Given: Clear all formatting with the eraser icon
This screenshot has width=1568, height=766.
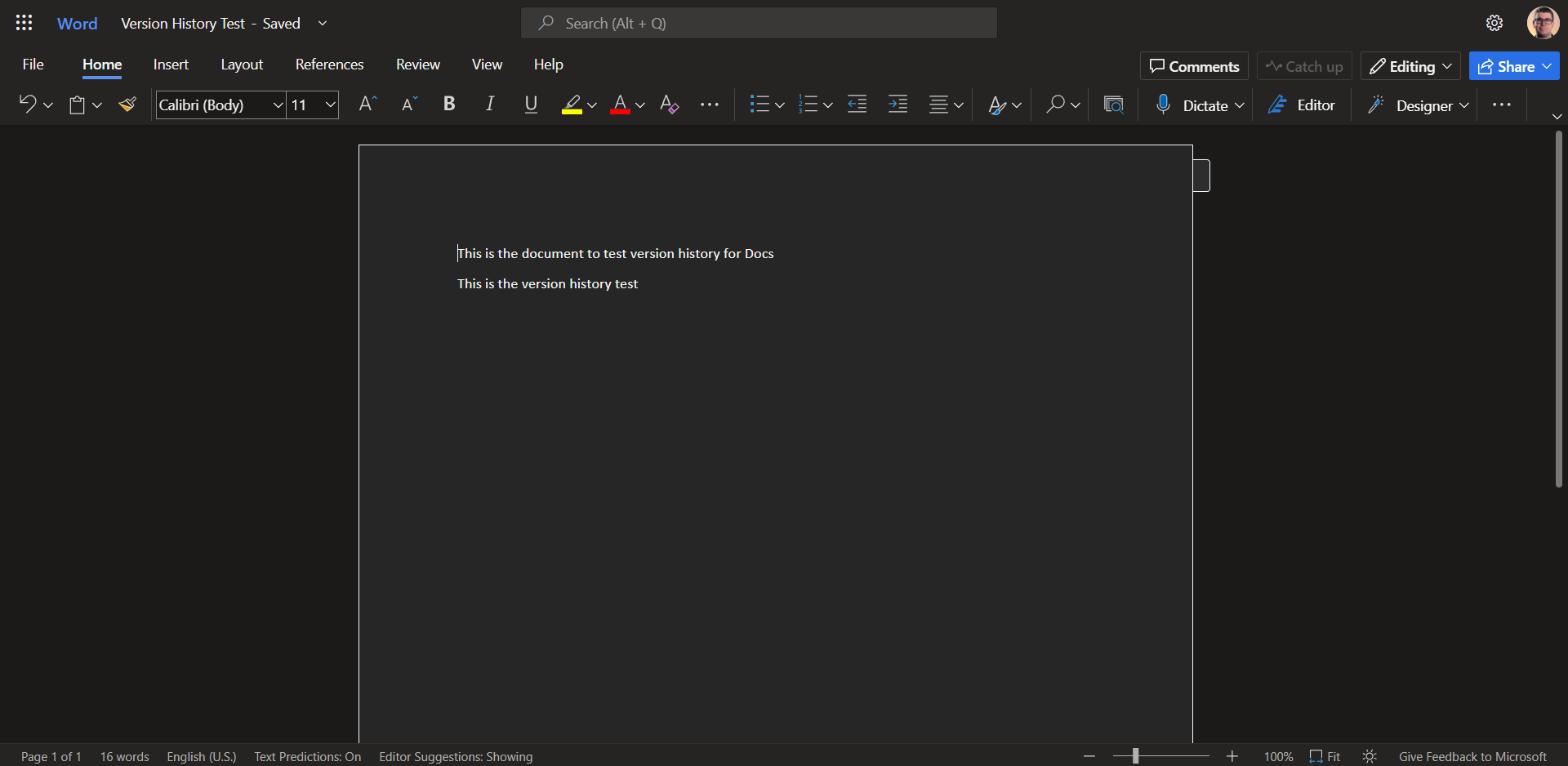Looking at the screenshot, I should [x=669, y=105].
